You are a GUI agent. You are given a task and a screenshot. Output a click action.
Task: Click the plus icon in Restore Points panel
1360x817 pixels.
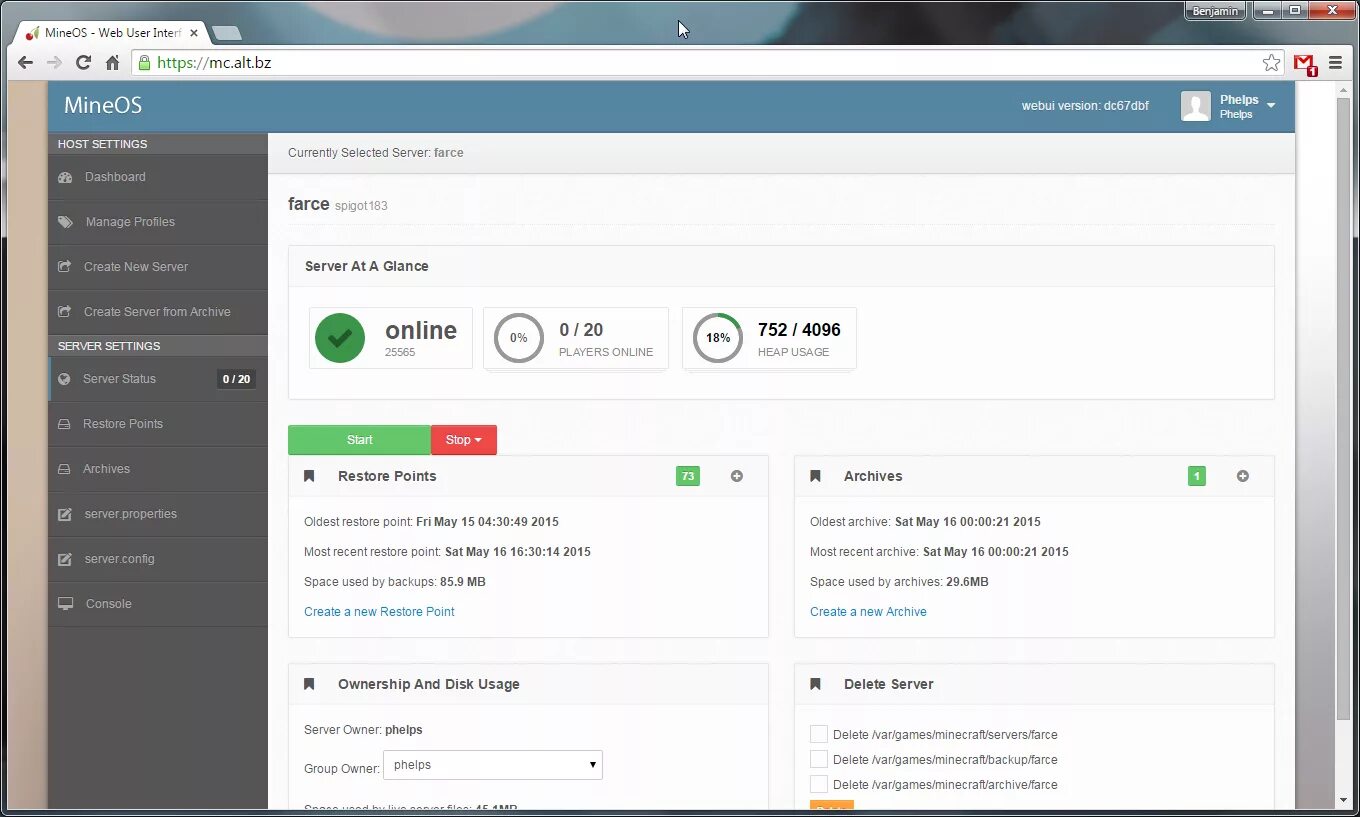[x=737, y=476]
